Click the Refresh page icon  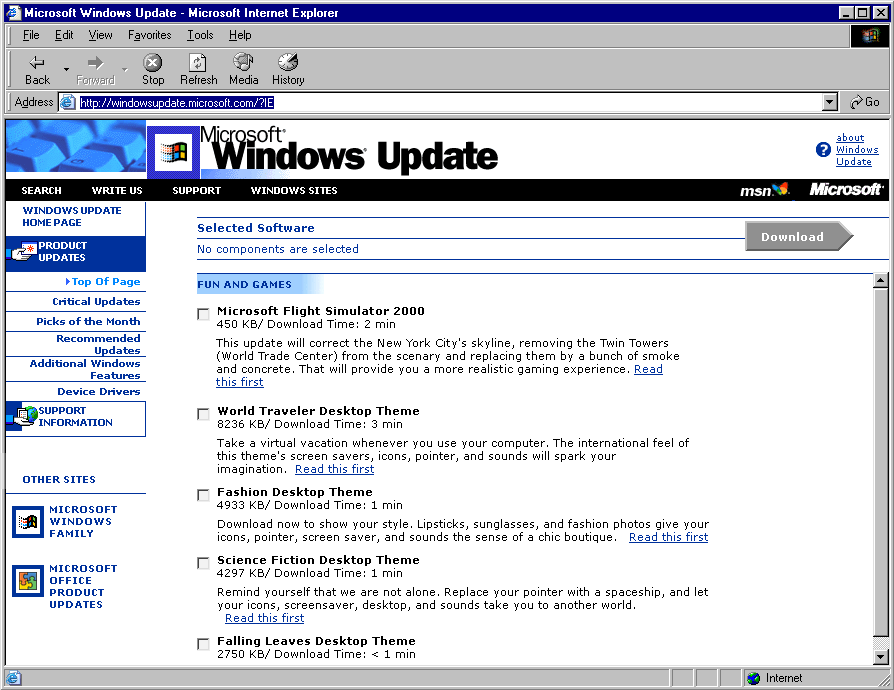(198, 63)
